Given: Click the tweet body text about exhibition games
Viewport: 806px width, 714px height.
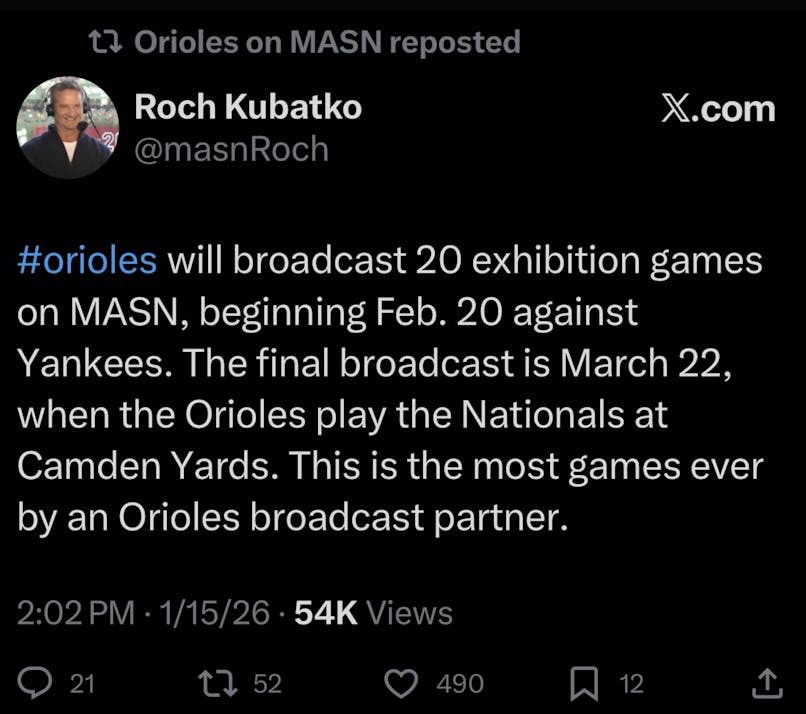Looking at the screenshot, I should pos(390,390).
